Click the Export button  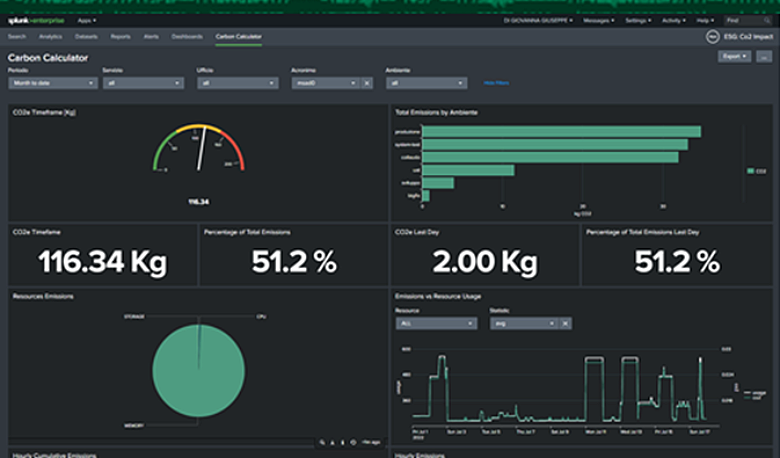(734, 57)
